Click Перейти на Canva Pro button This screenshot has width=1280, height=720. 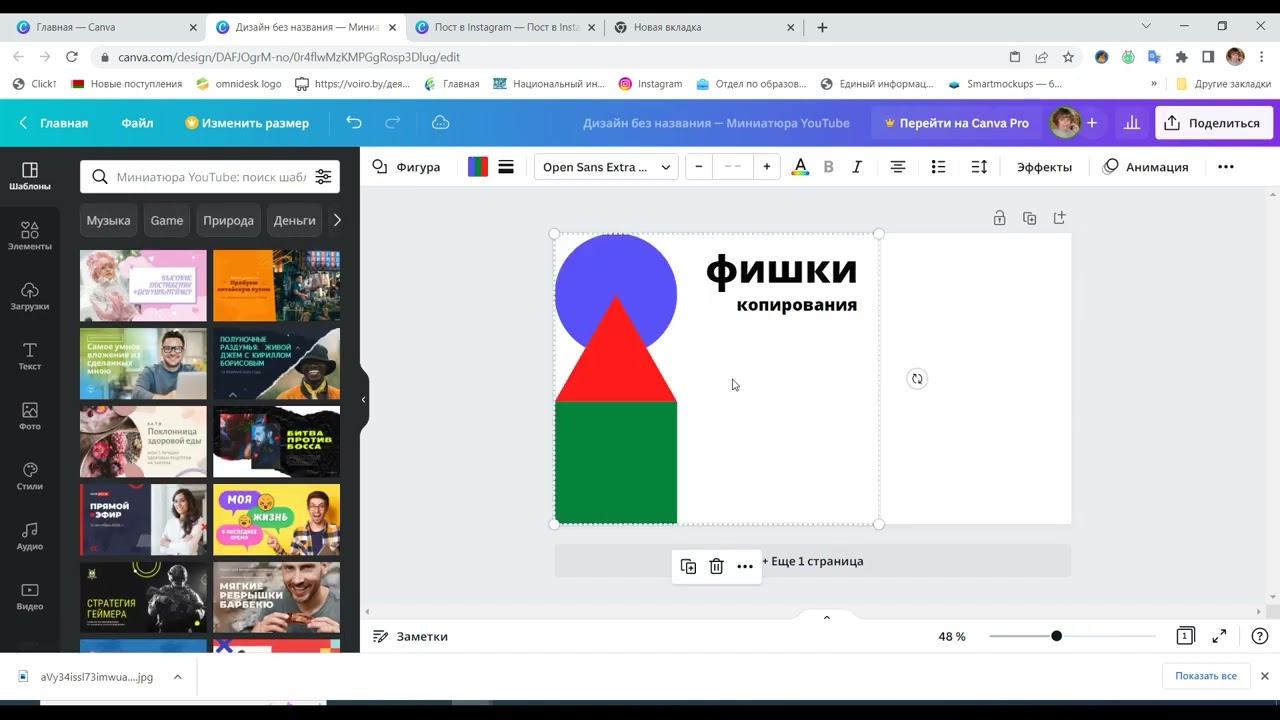point(955,123)
